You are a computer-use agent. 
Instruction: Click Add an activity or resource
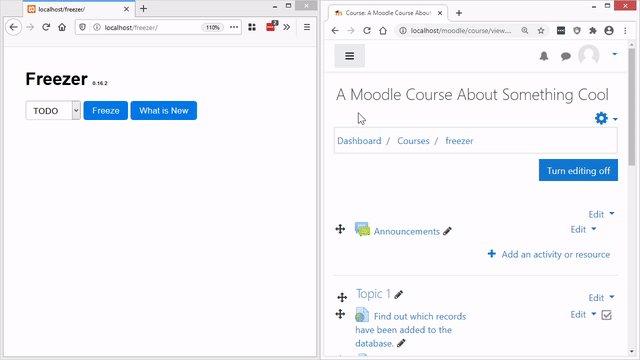coord(549,254)
